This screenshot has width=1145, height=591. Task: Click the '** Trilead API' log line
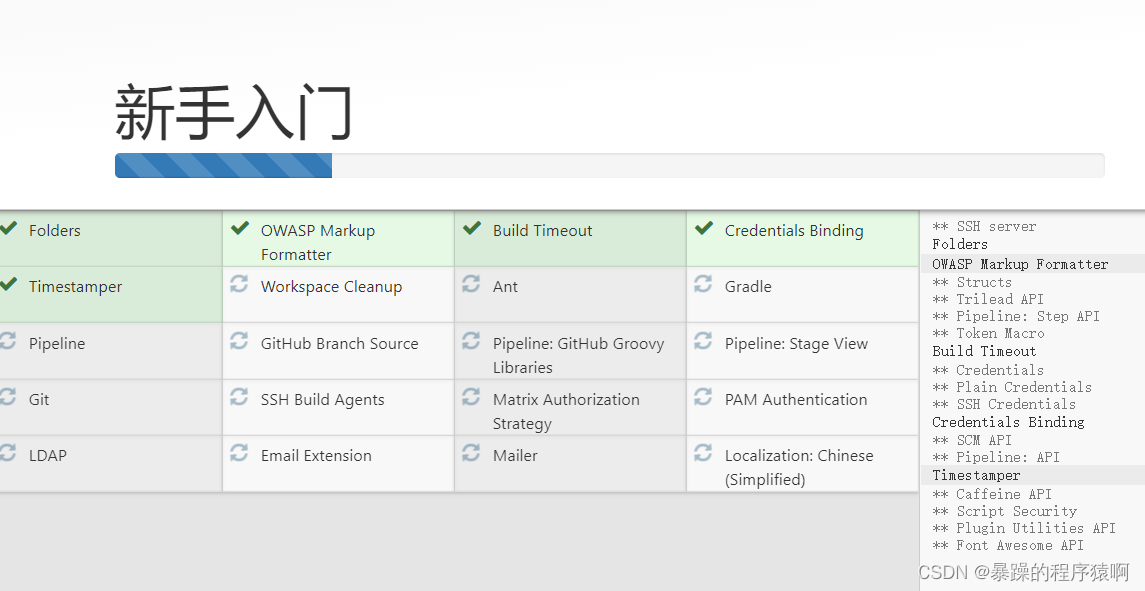(988, 299)
